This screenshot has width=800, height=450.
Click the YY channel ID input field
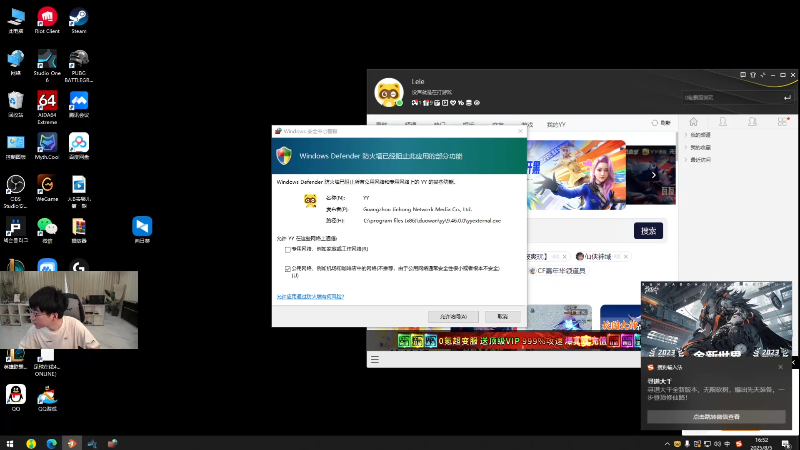coord(732,97)
